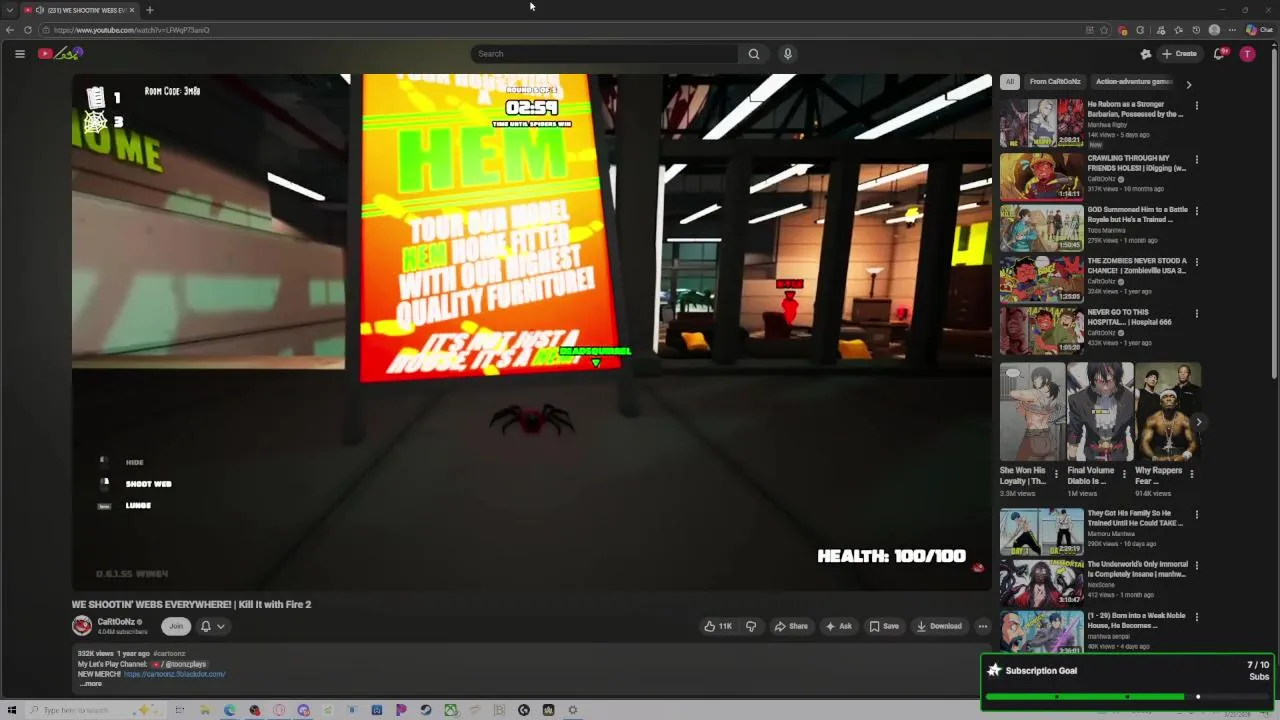1280x720 pixels.
Task: Open options for 'GOD Summoned Him' video
Action: tap(1196, 211)
